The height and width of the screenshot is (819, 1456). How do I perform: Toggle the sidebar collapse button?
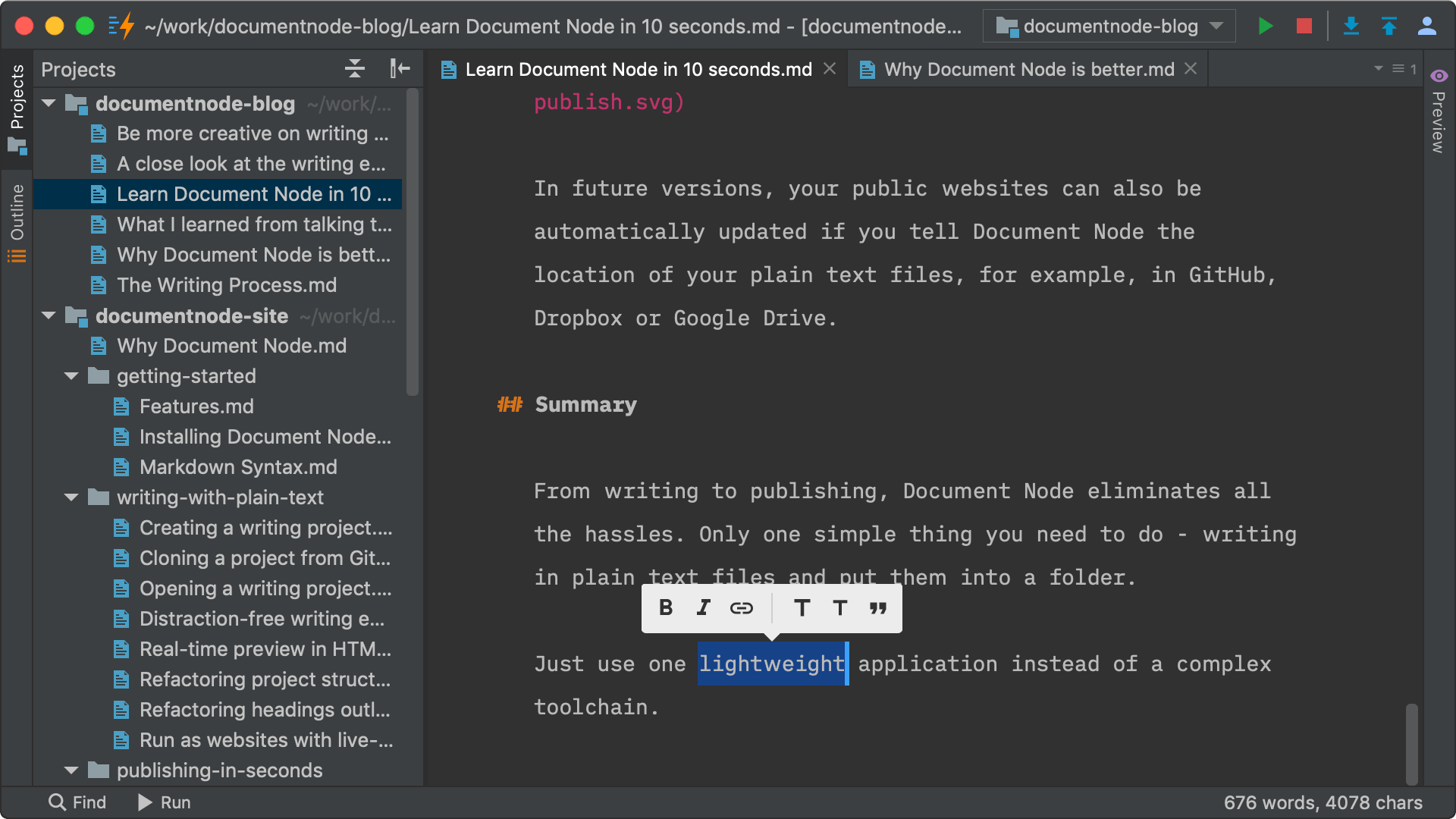click(398, 68)
